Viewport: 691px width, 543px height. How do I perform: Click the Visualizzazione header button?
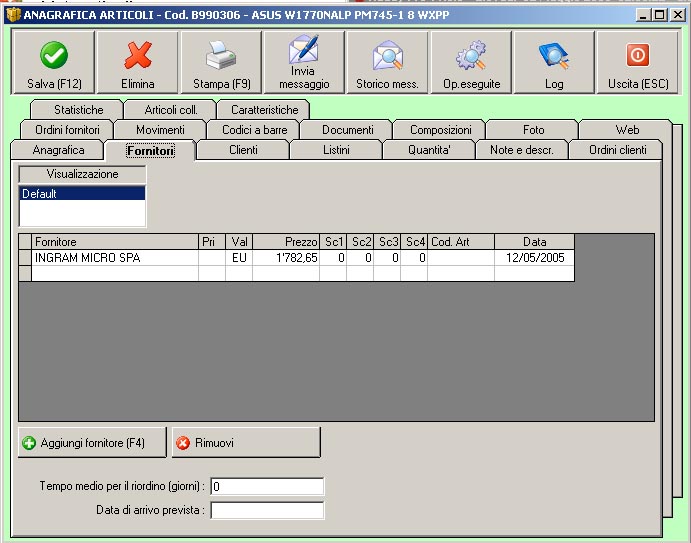[82, 174]
